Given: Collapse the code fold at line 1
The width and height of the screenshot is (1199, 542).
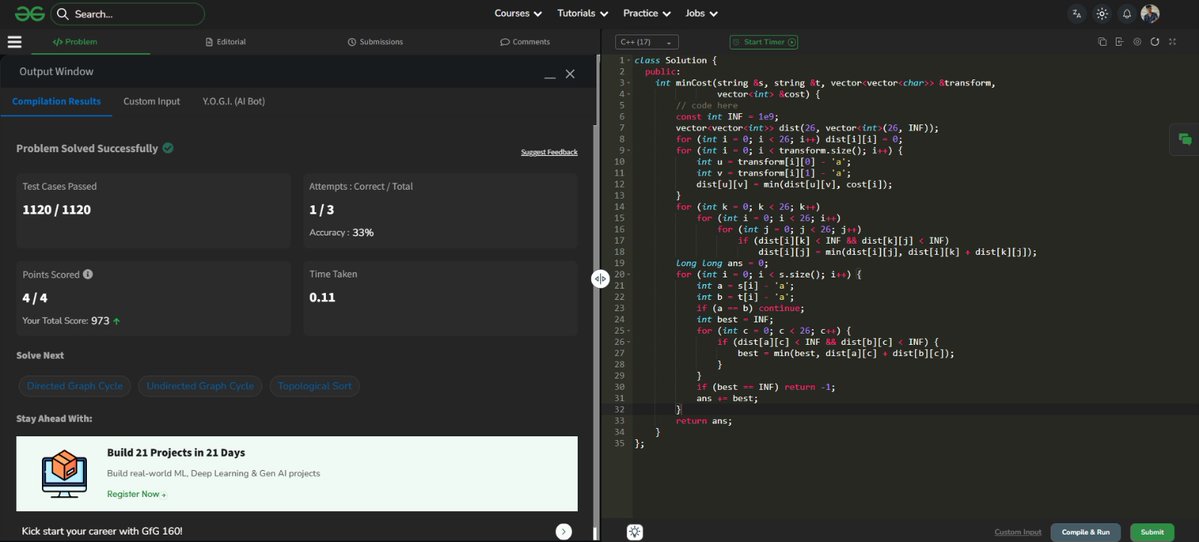Looking at the screenshot, I should click(628, 60).
